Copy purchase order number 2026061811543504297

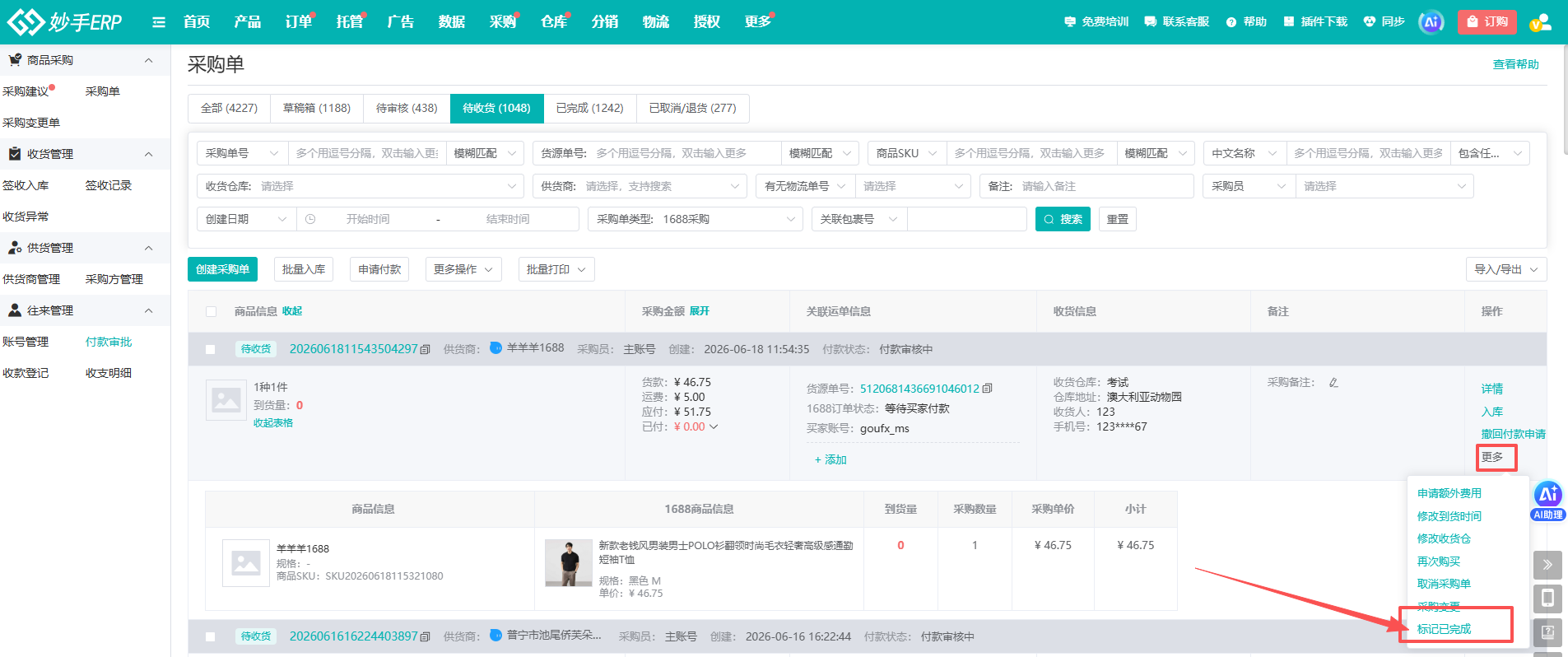pos(425,350)
